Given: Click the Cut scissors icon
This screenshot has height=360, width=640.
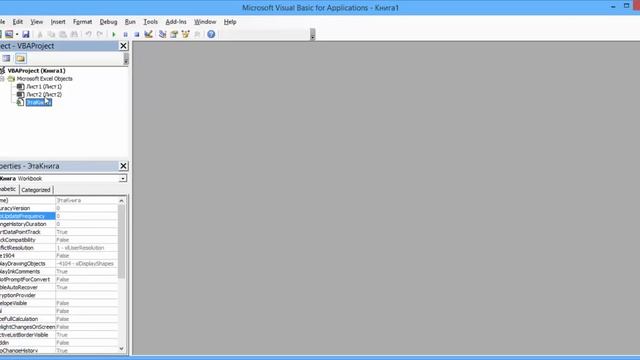Looking at the screenshot, I should tap(40, 34).
